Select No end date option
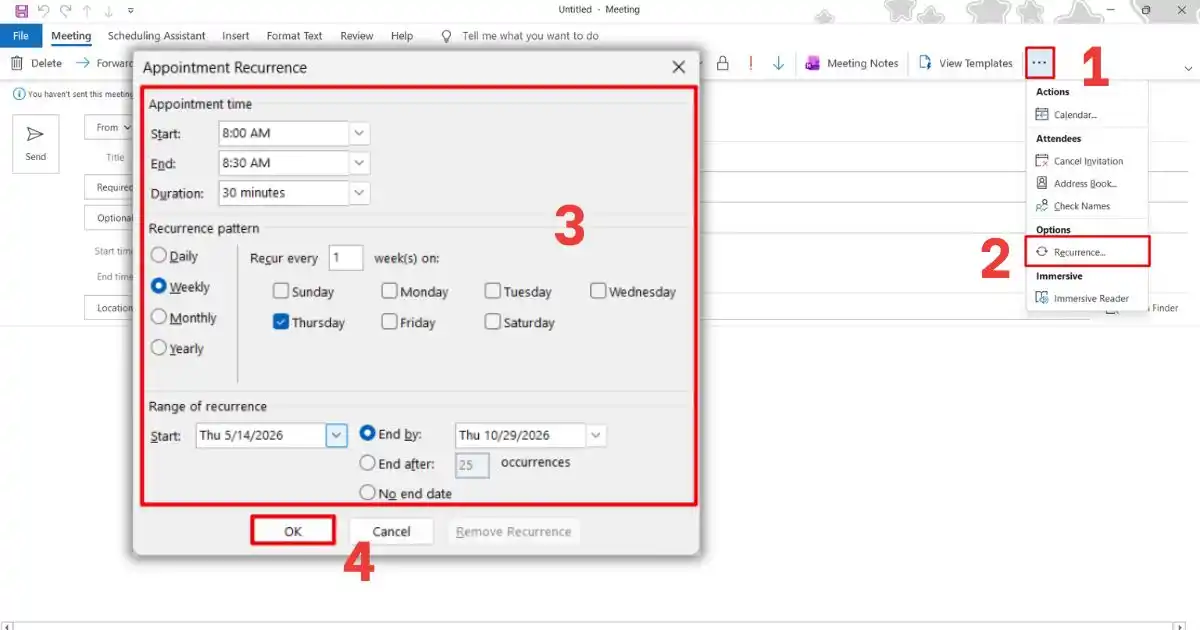Viewport: 1200px width, 630px height. pos(367,492)
